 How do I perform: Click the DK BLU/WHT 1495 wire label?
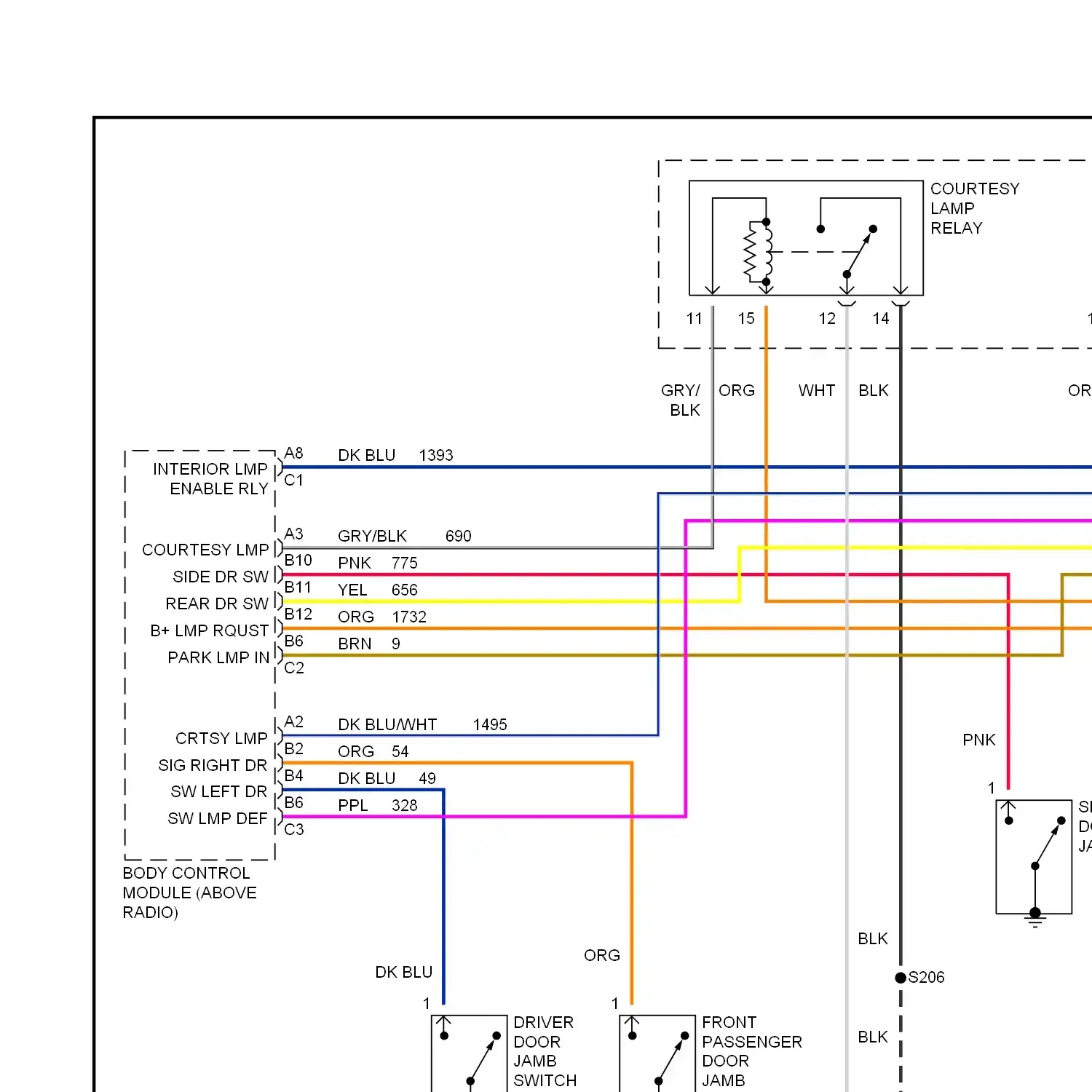click(x=422, y=725)
